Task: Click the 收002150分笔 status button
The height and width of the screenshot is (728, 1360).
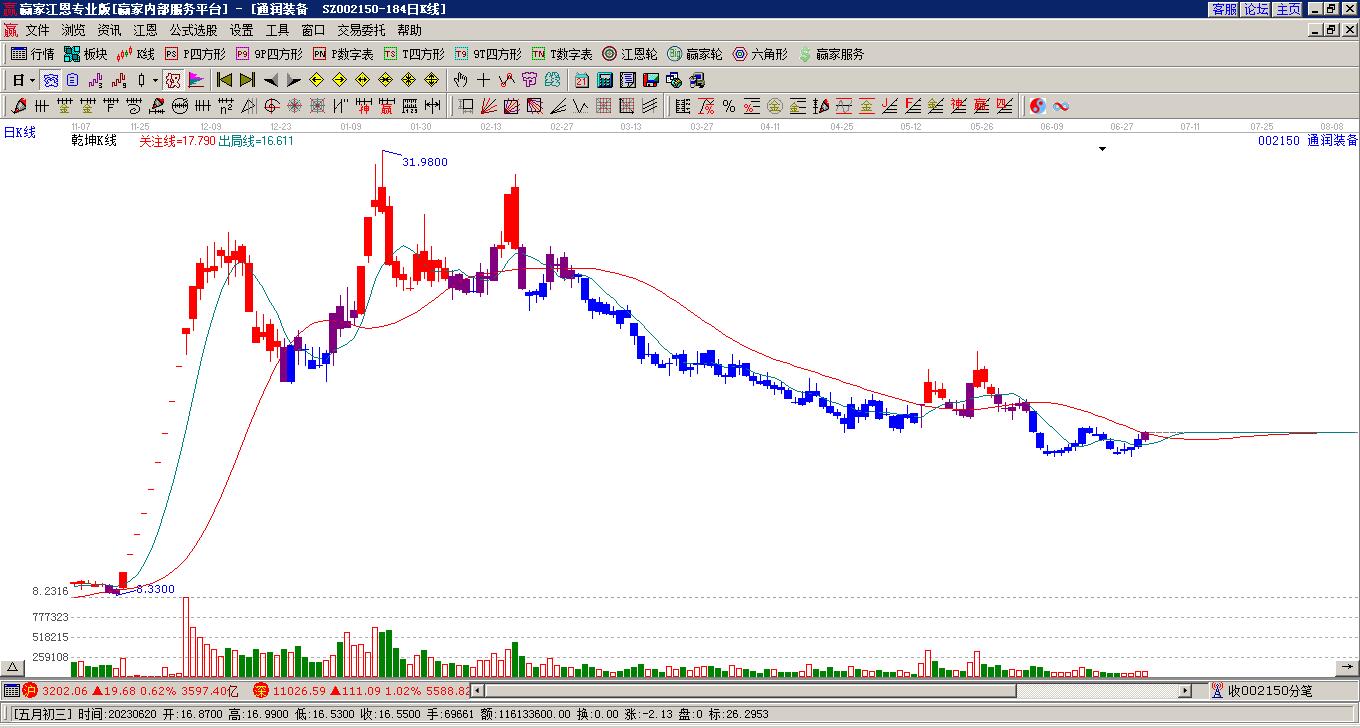Action: [x=1262, y=690]
